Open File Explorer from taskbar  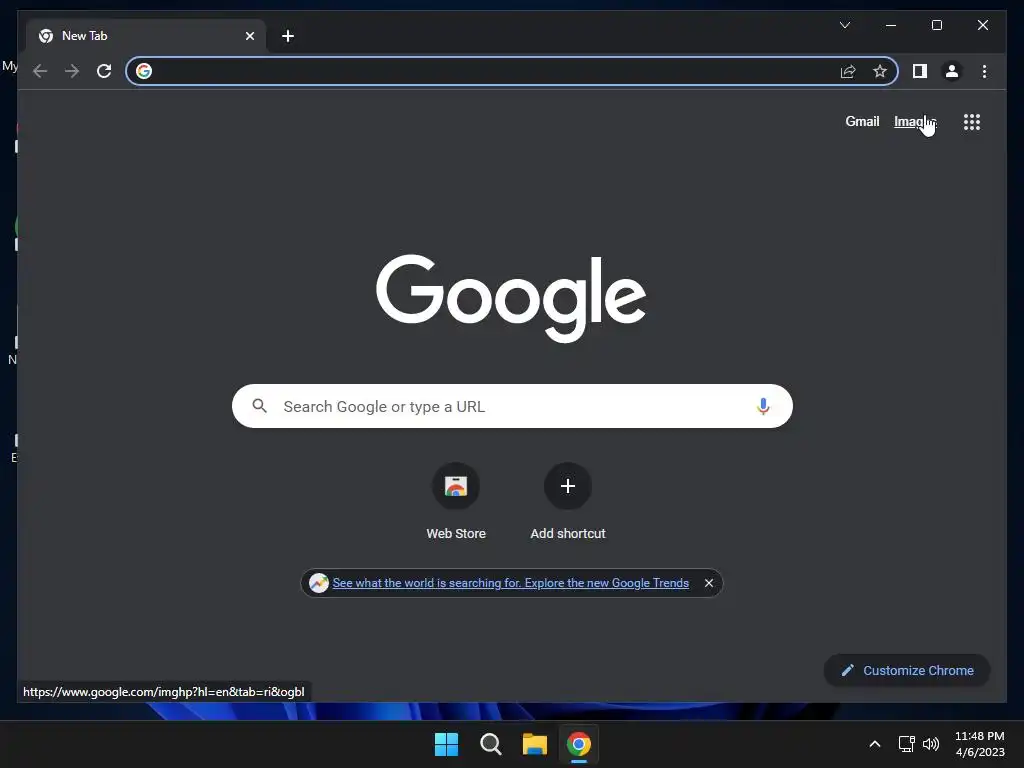coord(534,744)
